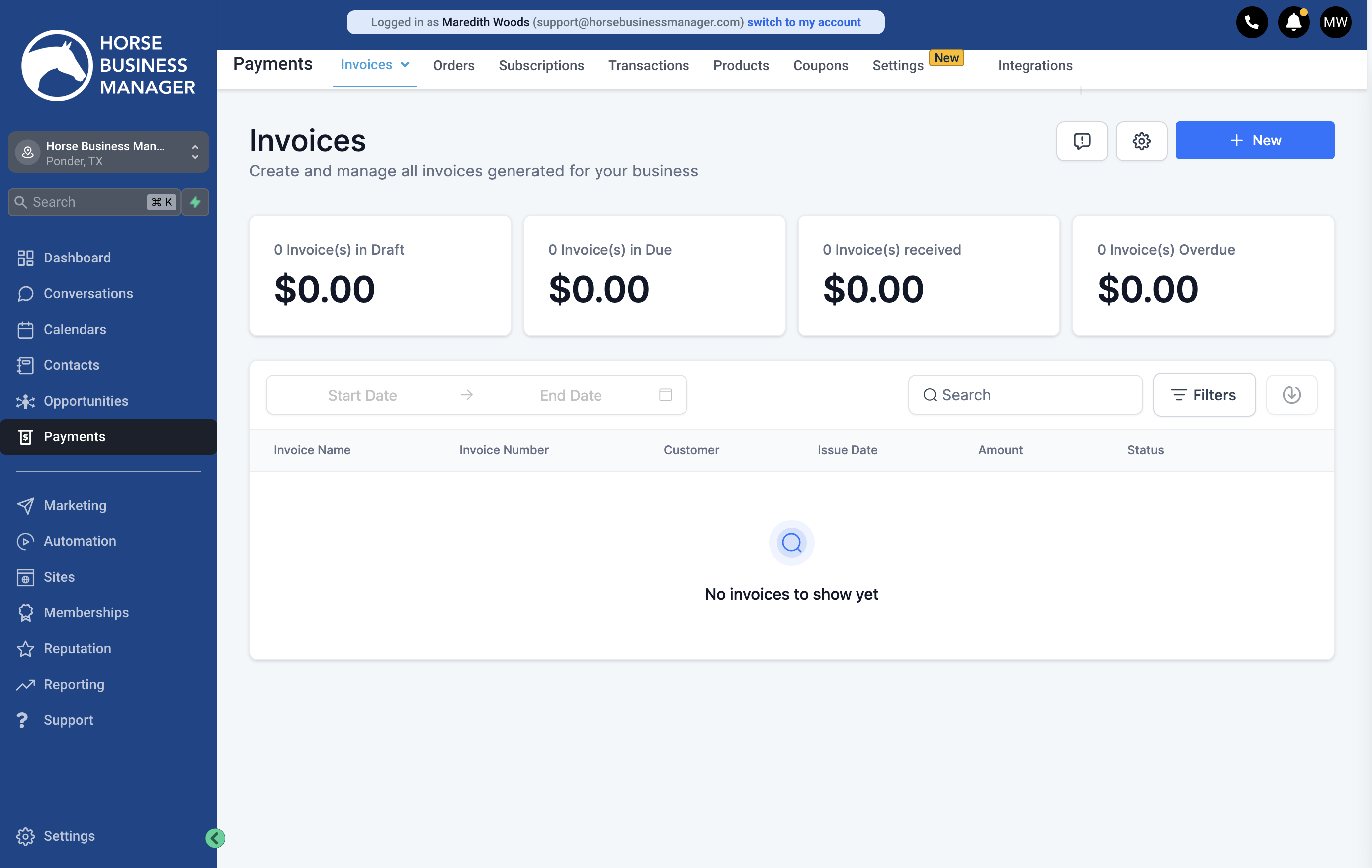The width and height of the screenshot is (1372, 868).
Task: Switch to the Orders tab
Action: point(453,66)
